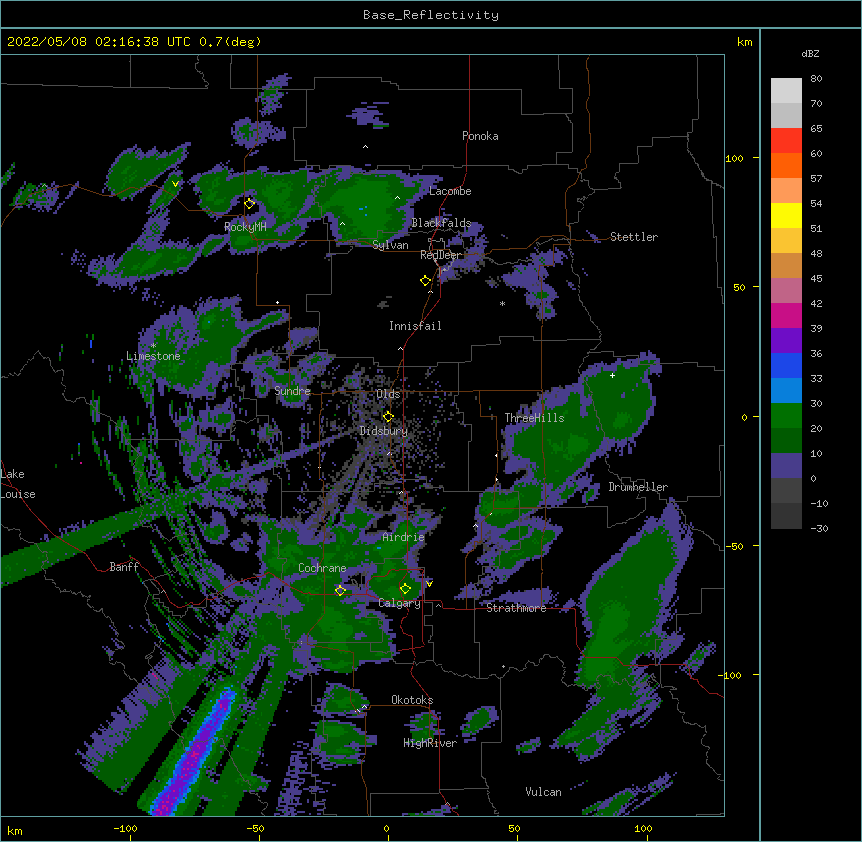The width and height of the screenshot is (862, 842).
Task: Click the yellow diamond marker above Calgary label
Action: (405, 589)
